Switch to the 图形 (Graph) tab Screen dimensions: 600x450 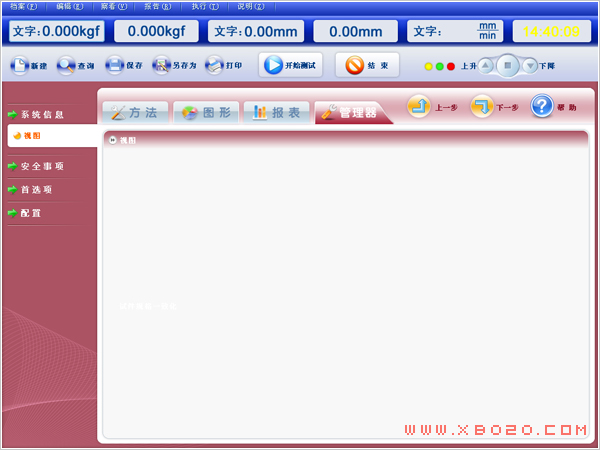click(205, 113)
